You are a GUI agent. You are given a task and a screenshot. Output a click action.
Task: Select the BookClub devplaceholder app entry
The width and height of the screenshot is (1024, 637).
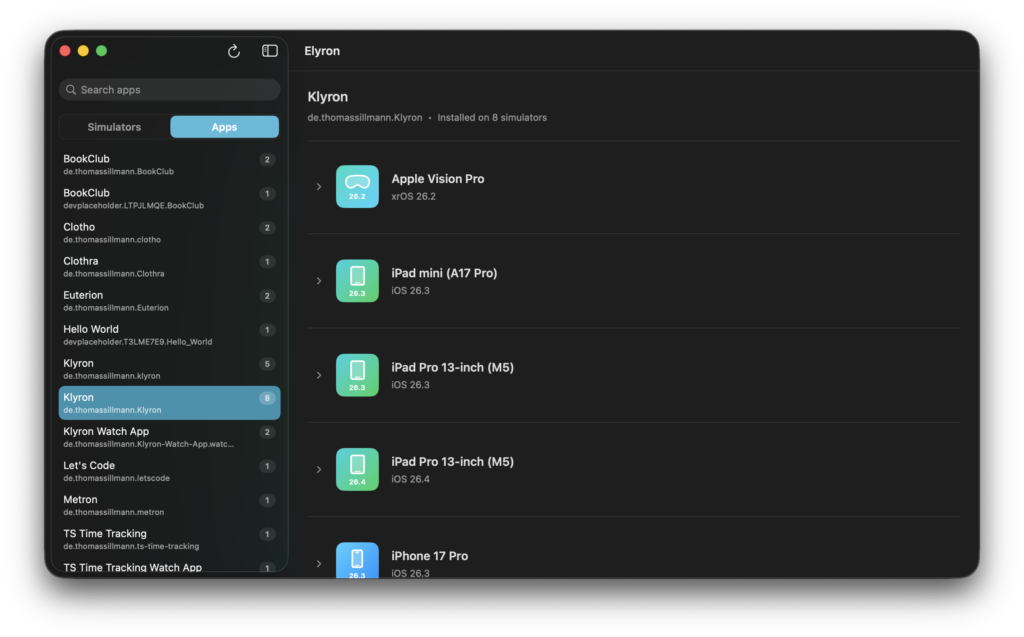click(x=170, y=199)
